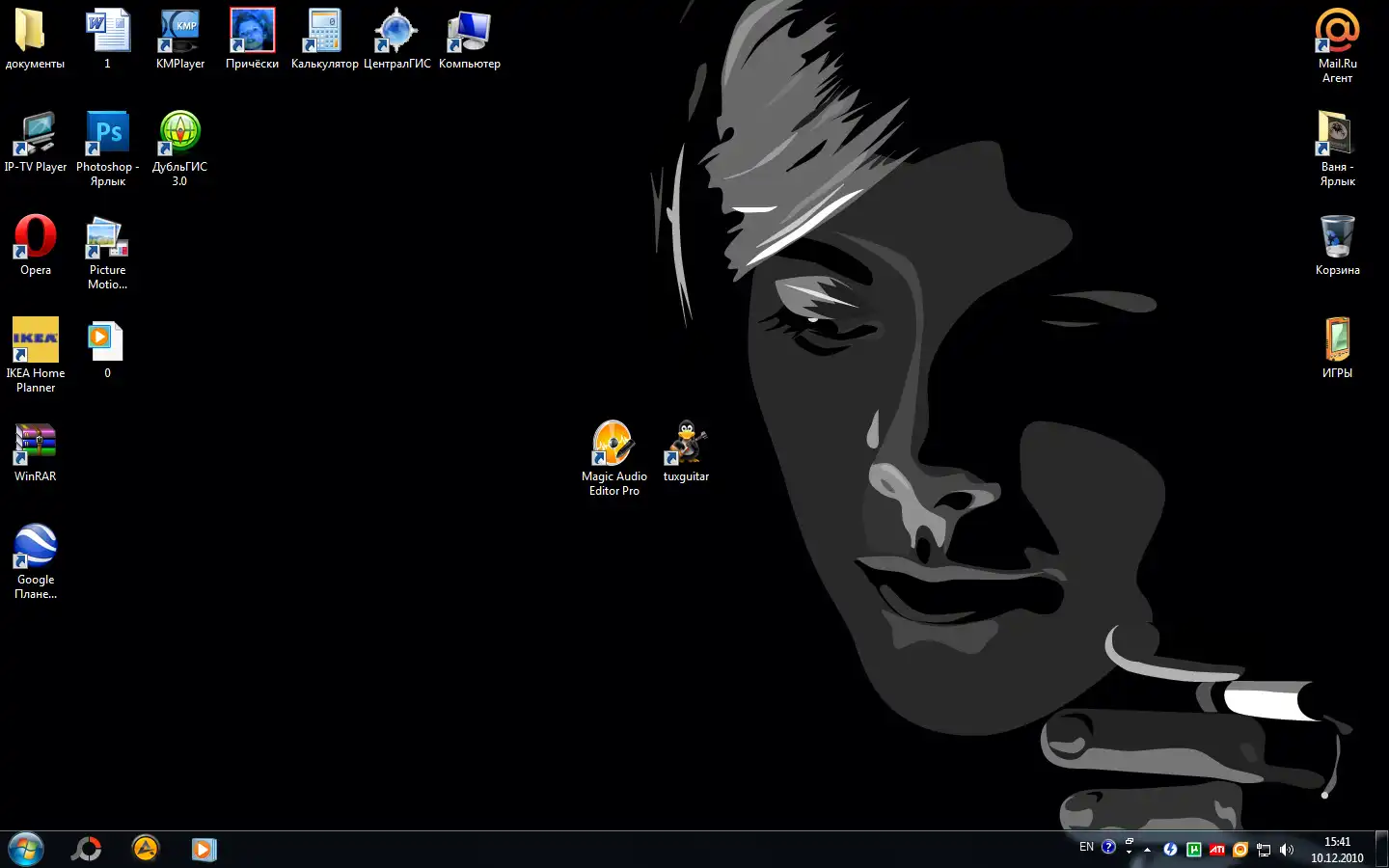Click the PhotoScape icon in the taskbar
The width and height of the screenshot is (1389, 868).
pyautogui.click(x=87, y=849)
